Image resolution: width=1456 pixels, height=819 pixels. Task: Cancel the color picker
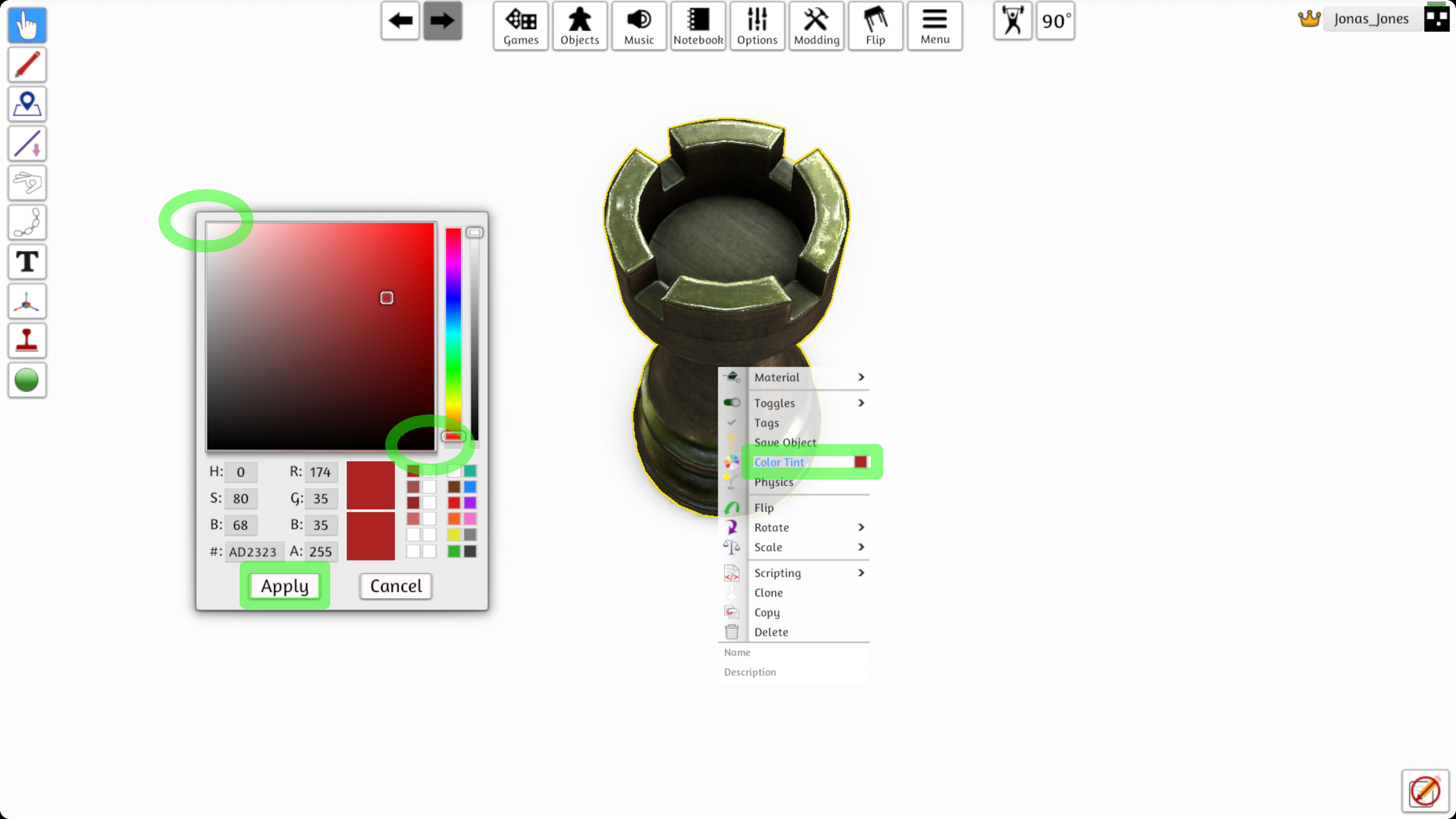[395, 586]
